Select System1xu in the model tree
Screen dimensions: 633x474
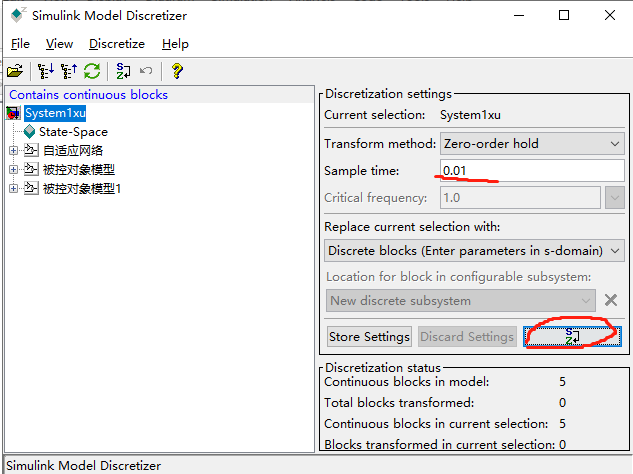click(x=55, y=113)
